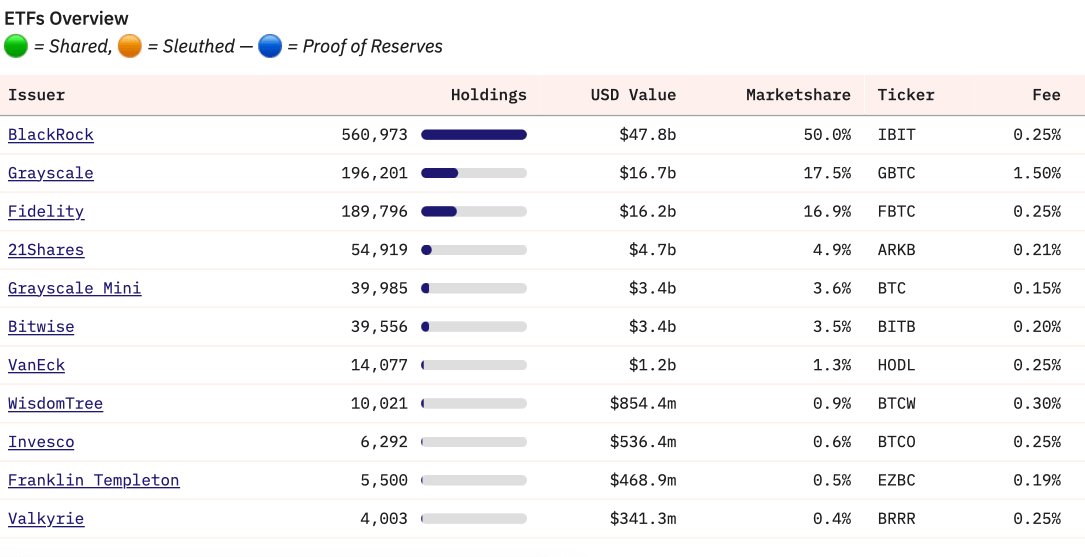1085x557 pixels.
Task: Select the 39,985 holdings value
Action: click(x=379, y=289)
